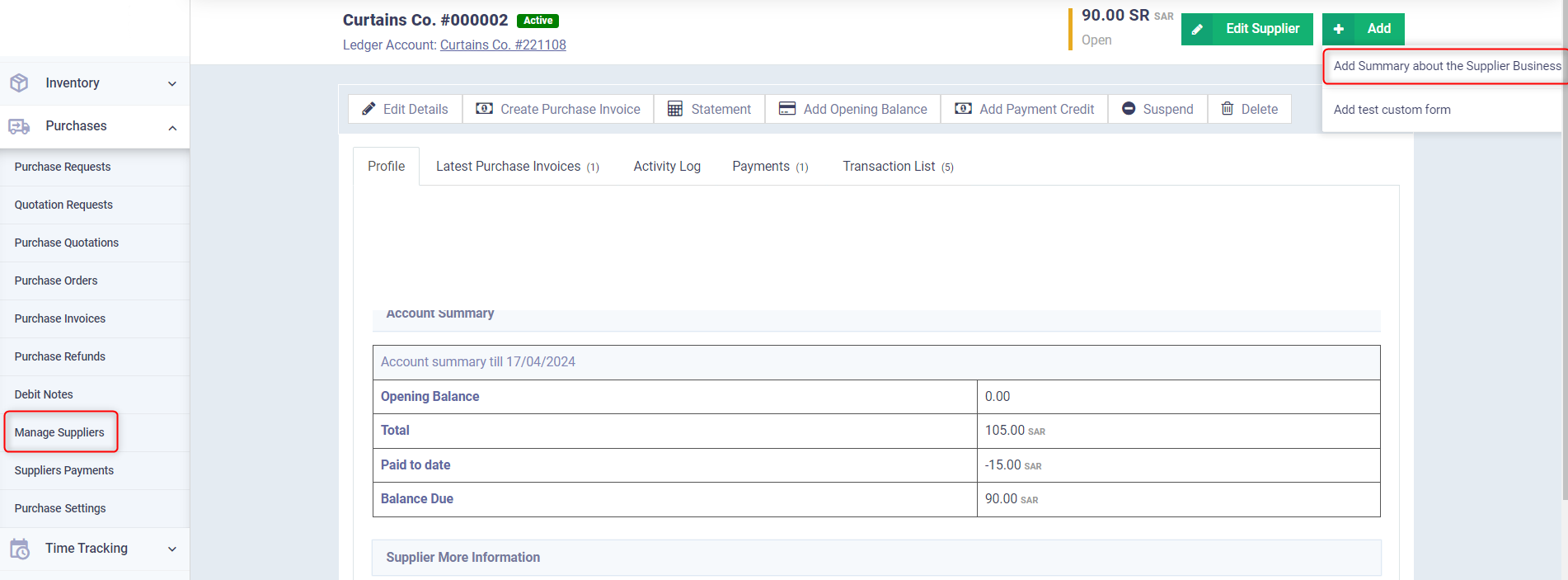Click the Create Purchase Invoice money icon
The width and height of the screenshot is (1568, 580).
click(485, 109)
